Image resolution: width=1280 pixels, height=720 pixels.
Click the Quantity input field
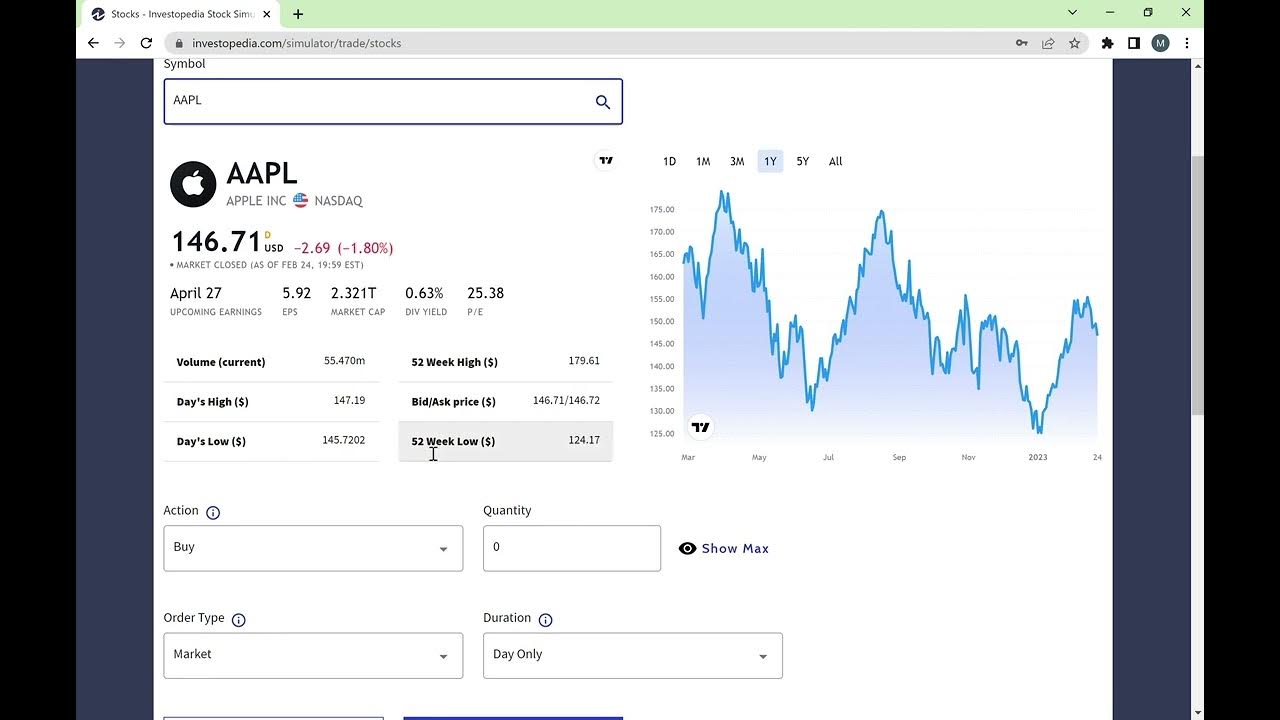[572, 548]
